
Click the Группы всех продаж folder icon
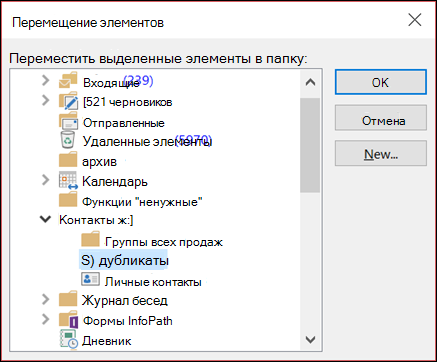pos(90,239)
